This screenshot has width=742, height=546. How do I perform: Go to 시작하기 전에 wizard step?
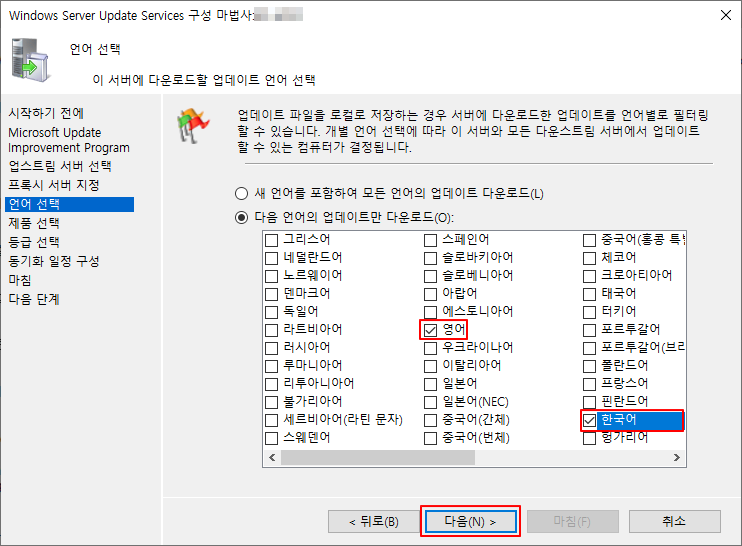[x=46, y=113]
